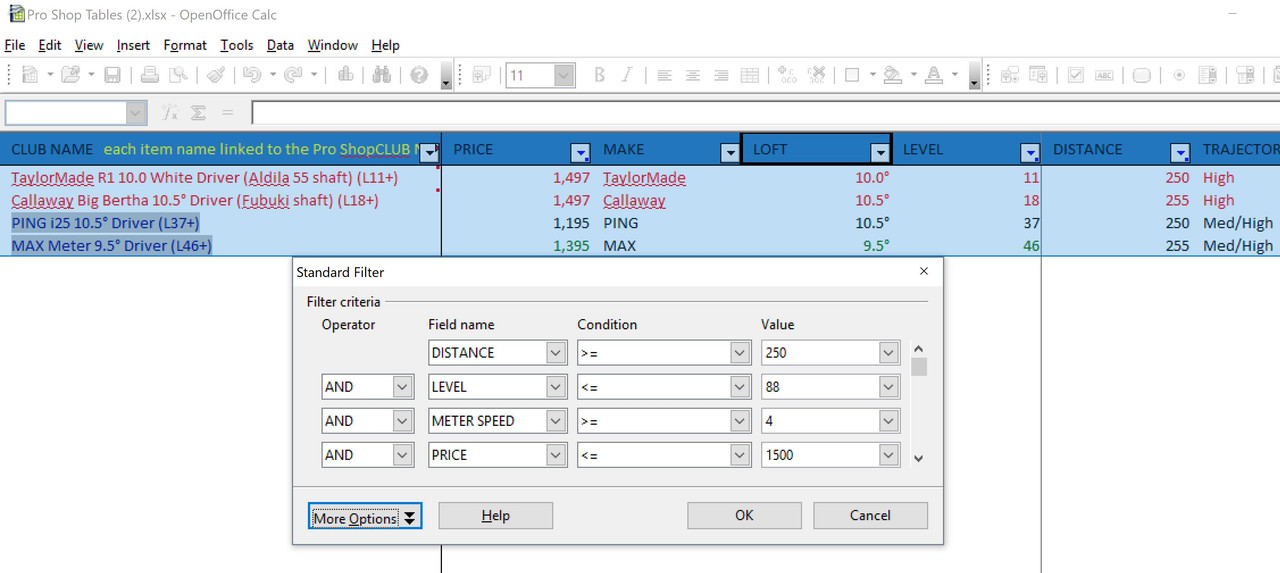Open the Condition dropdown in the LEVEL row
The image size is (1280, 573).
(x=740, y=387)
